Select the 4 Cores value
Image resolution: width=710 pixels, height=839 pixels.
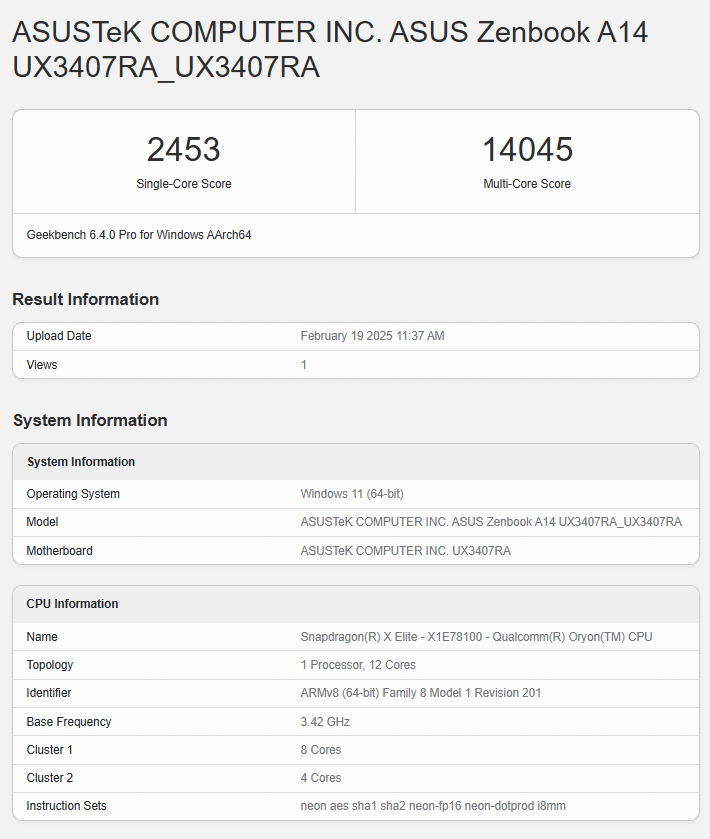click(x=321, y=778)
